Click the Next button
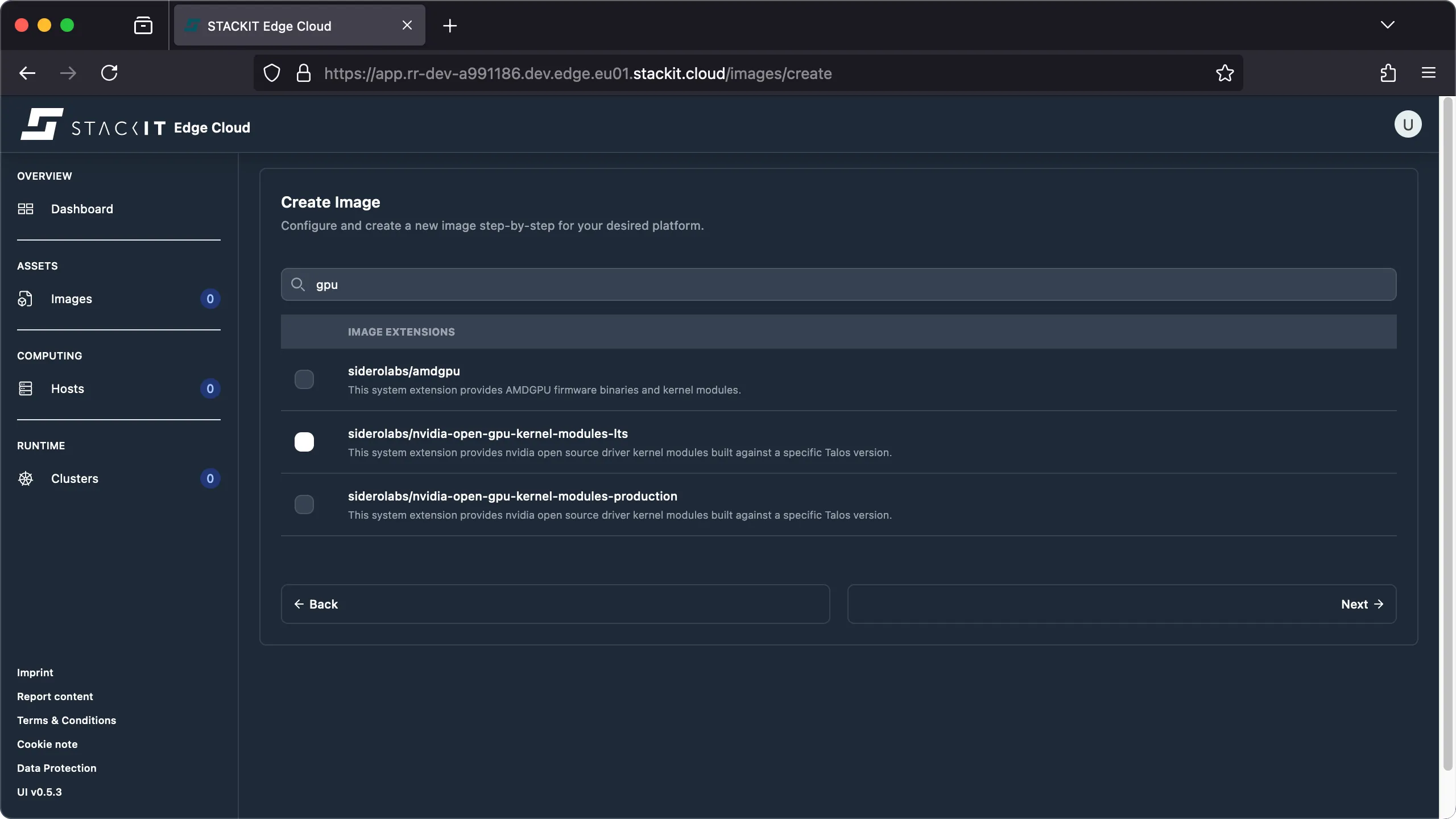The image size is (1456, 819). (x=1362, y=604)
